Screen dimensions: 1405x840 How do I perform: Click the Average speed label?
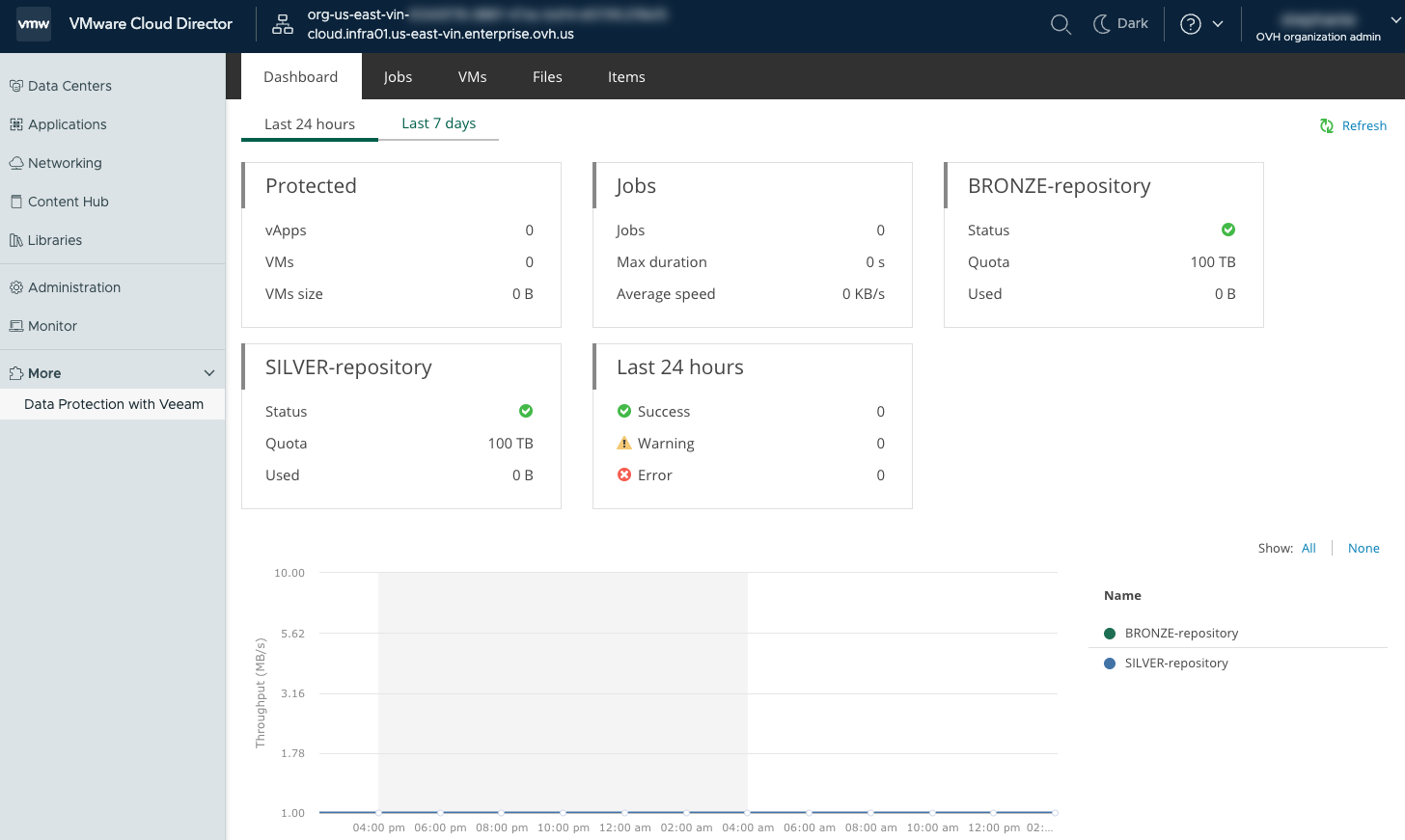666,294
